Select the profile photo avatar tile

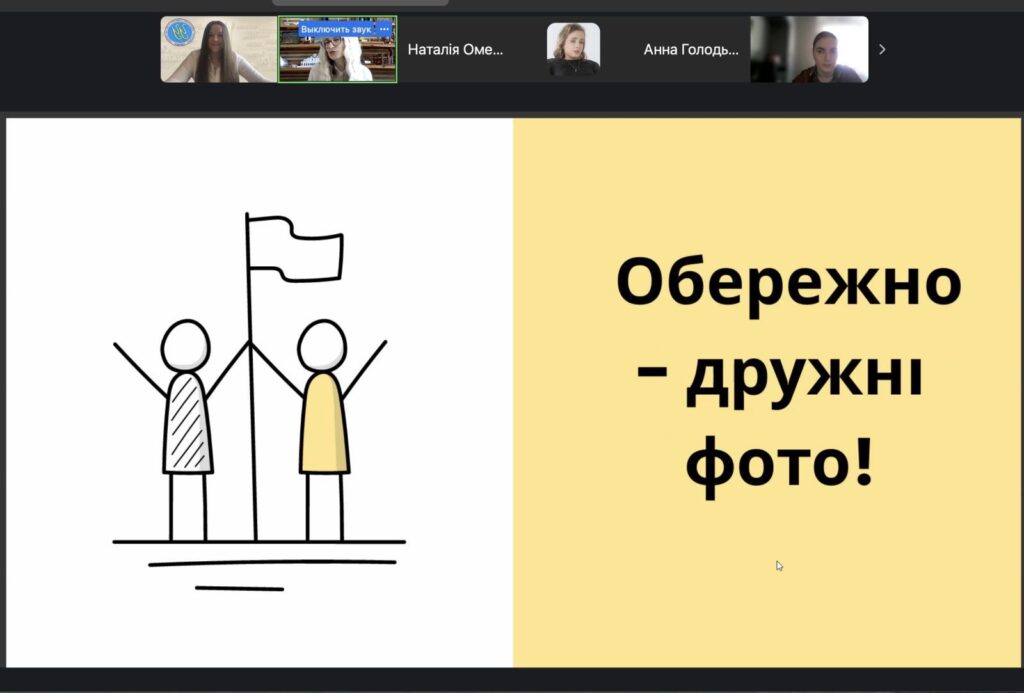click(x=573, y=49)
